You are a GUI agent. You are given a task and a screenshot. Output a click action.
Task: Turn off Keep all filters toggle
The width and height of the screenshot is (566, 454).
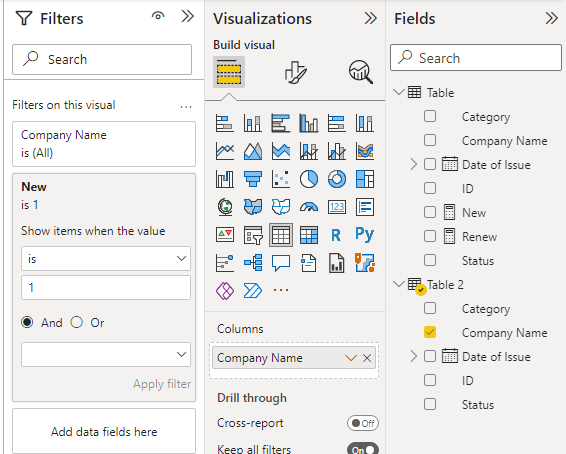point(363,450)
